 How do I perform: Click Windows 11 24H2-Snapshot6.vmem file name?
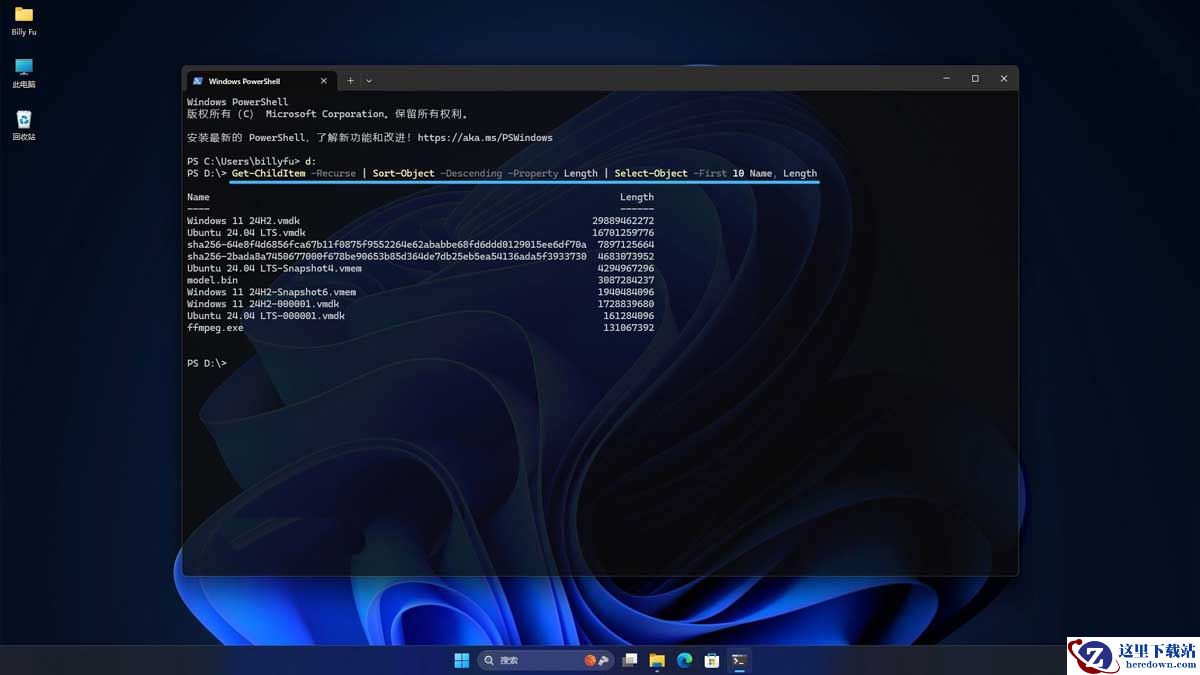tap(271, 293)
